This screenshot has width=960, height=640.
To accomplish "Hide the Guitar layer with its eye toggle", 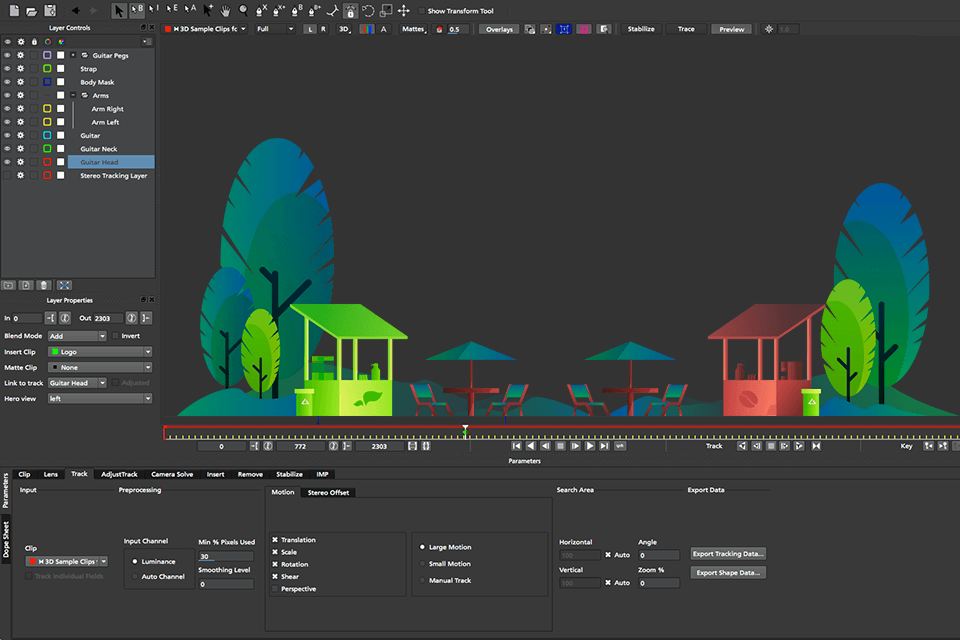I will click(x=7, y=135).
